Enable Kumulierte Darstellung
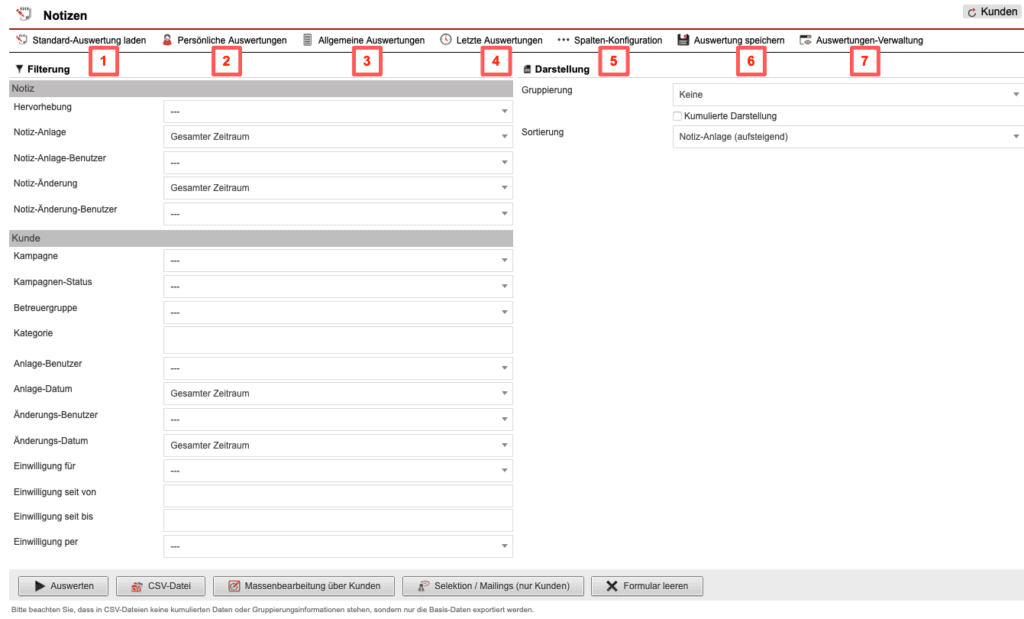Image resolution: width=1024 pixels, height=619 pixels. click(677, 115)
